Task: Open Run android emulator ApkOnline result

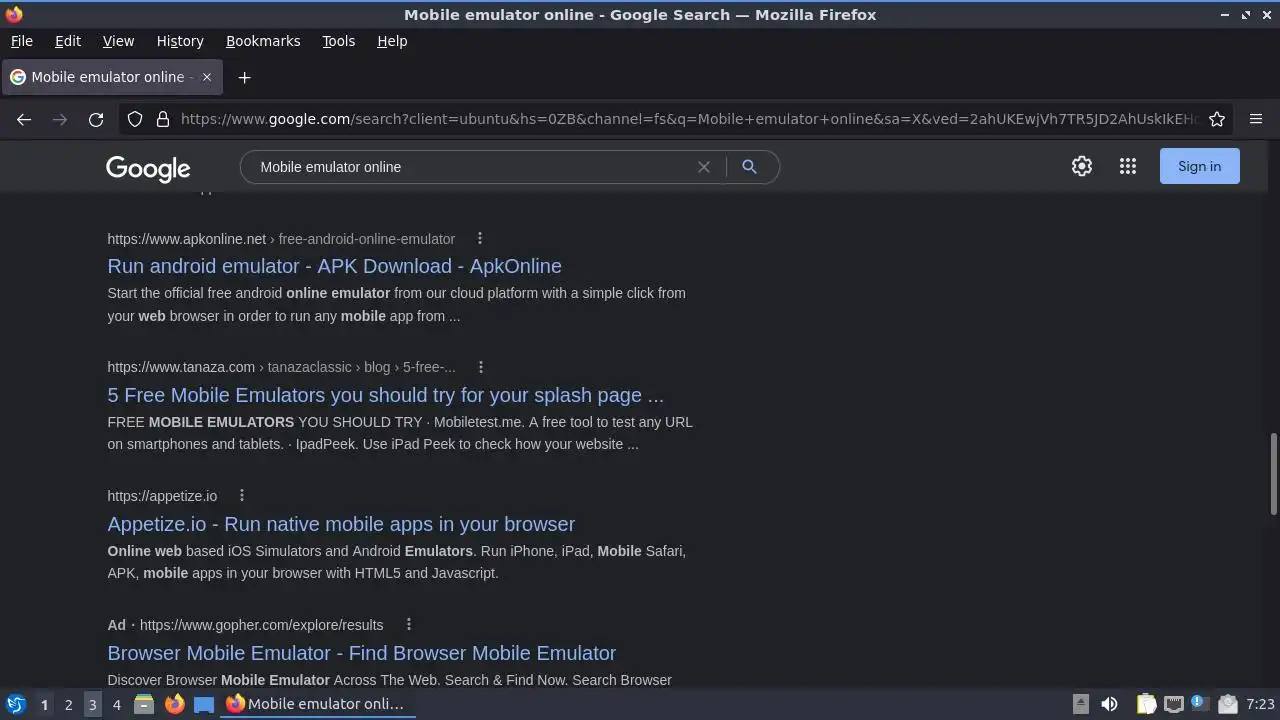Action: (x=334, y=266)
